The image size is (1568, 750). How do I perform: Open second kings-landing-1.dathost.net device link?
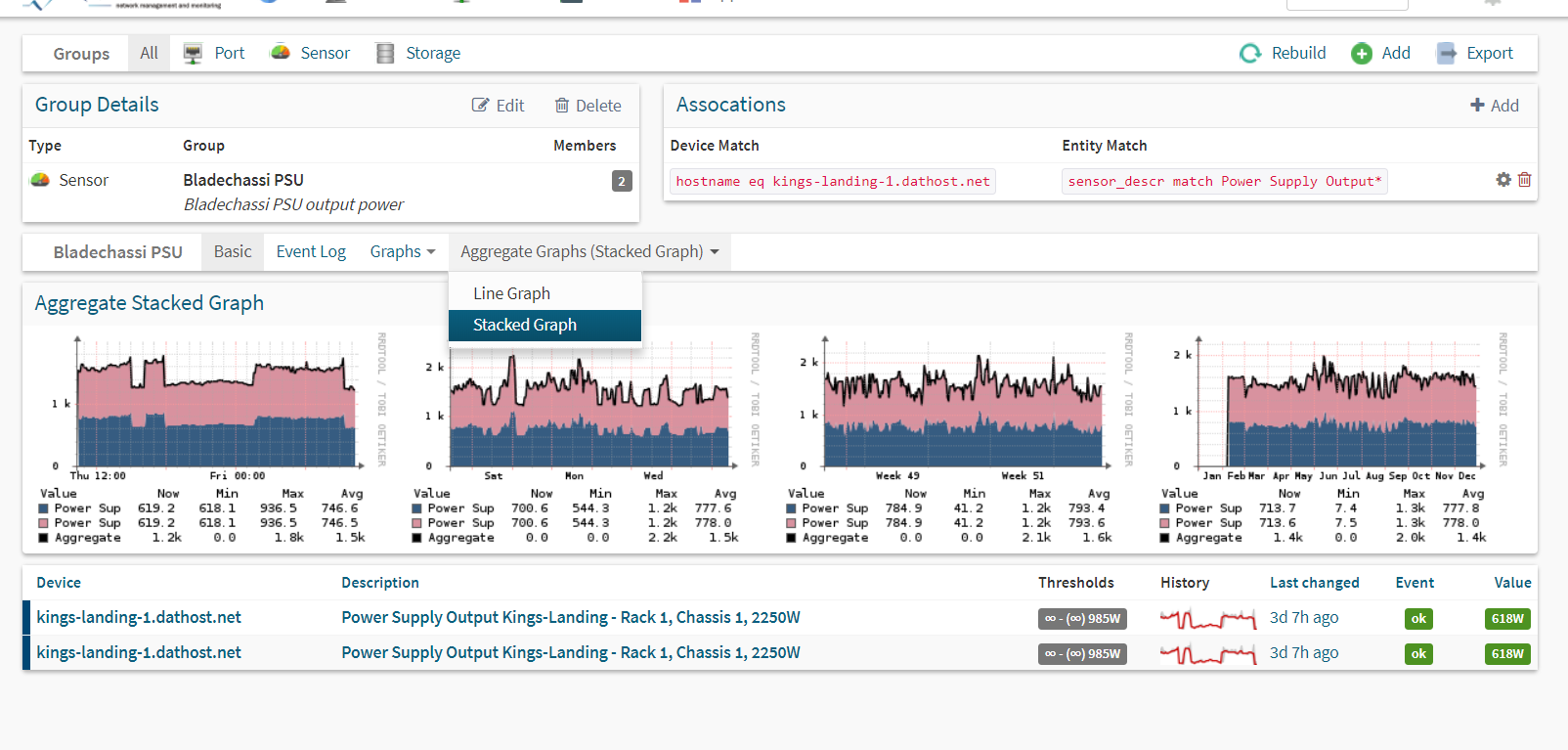(x=139, y=652)
